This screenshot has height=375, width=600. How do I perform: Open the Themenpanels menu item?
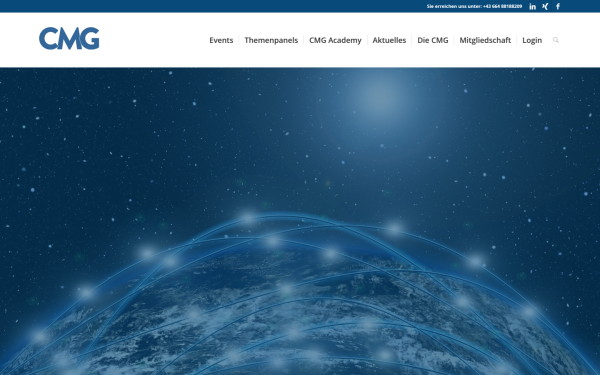coord(271,40)
